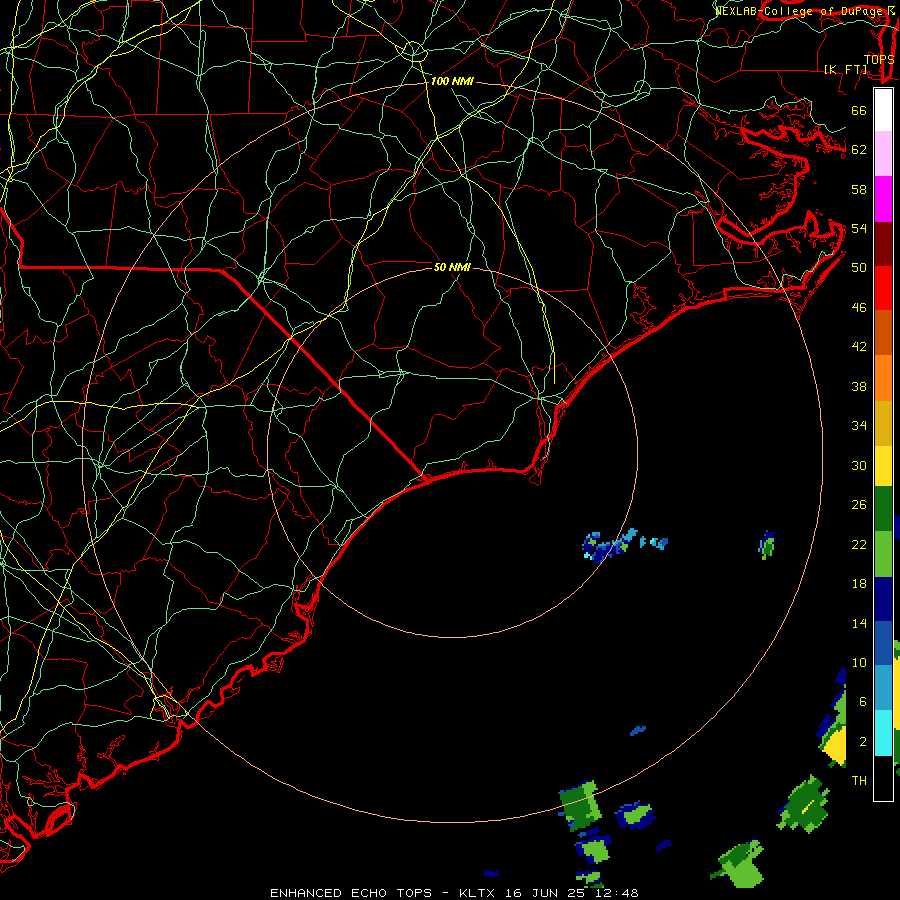Click the dark orange 42 kft legend band
900x900 pixels.
(883, 333)
